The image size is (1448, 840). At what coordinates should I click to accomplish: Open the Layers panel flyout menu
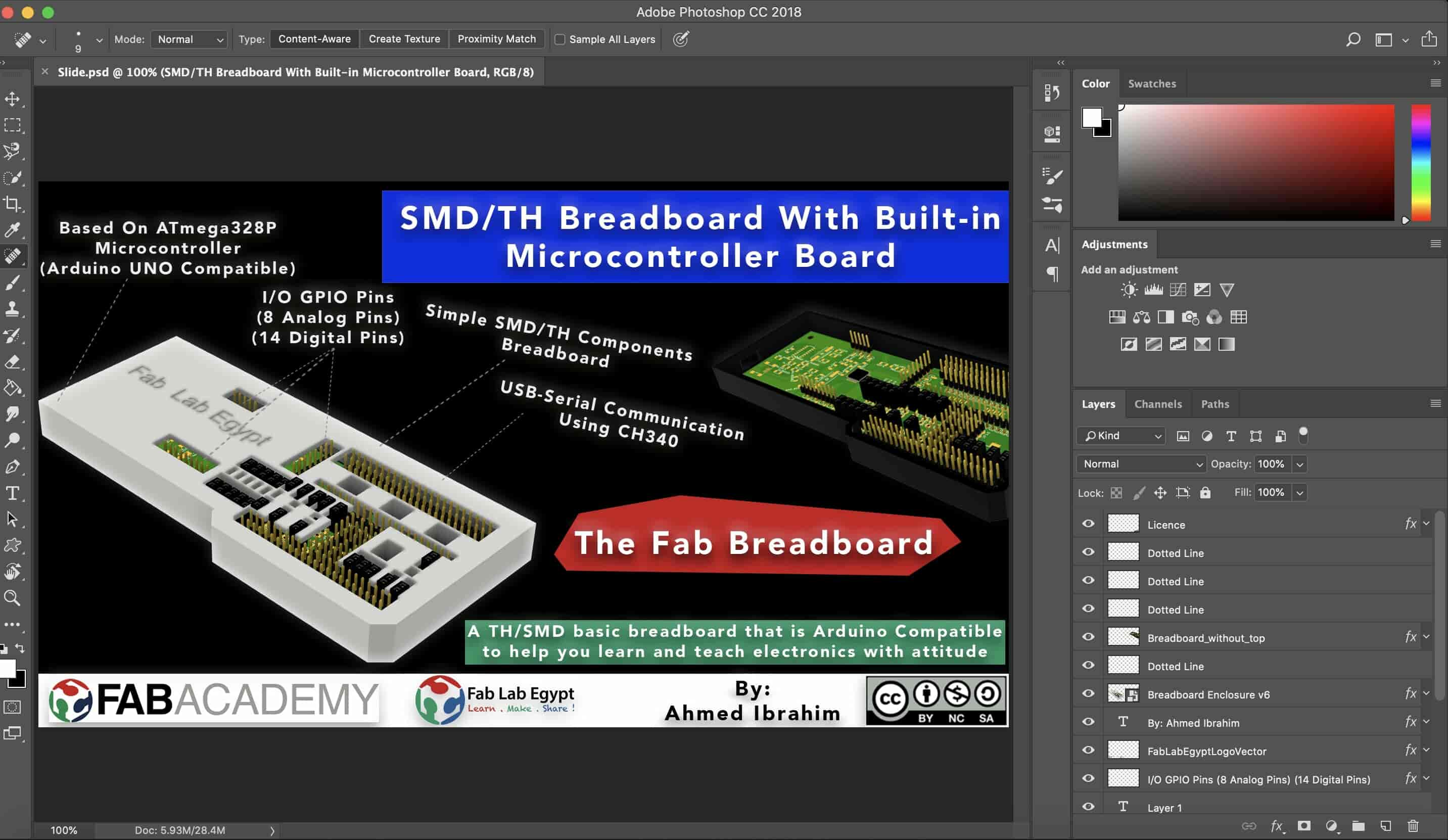point(1435,404)
